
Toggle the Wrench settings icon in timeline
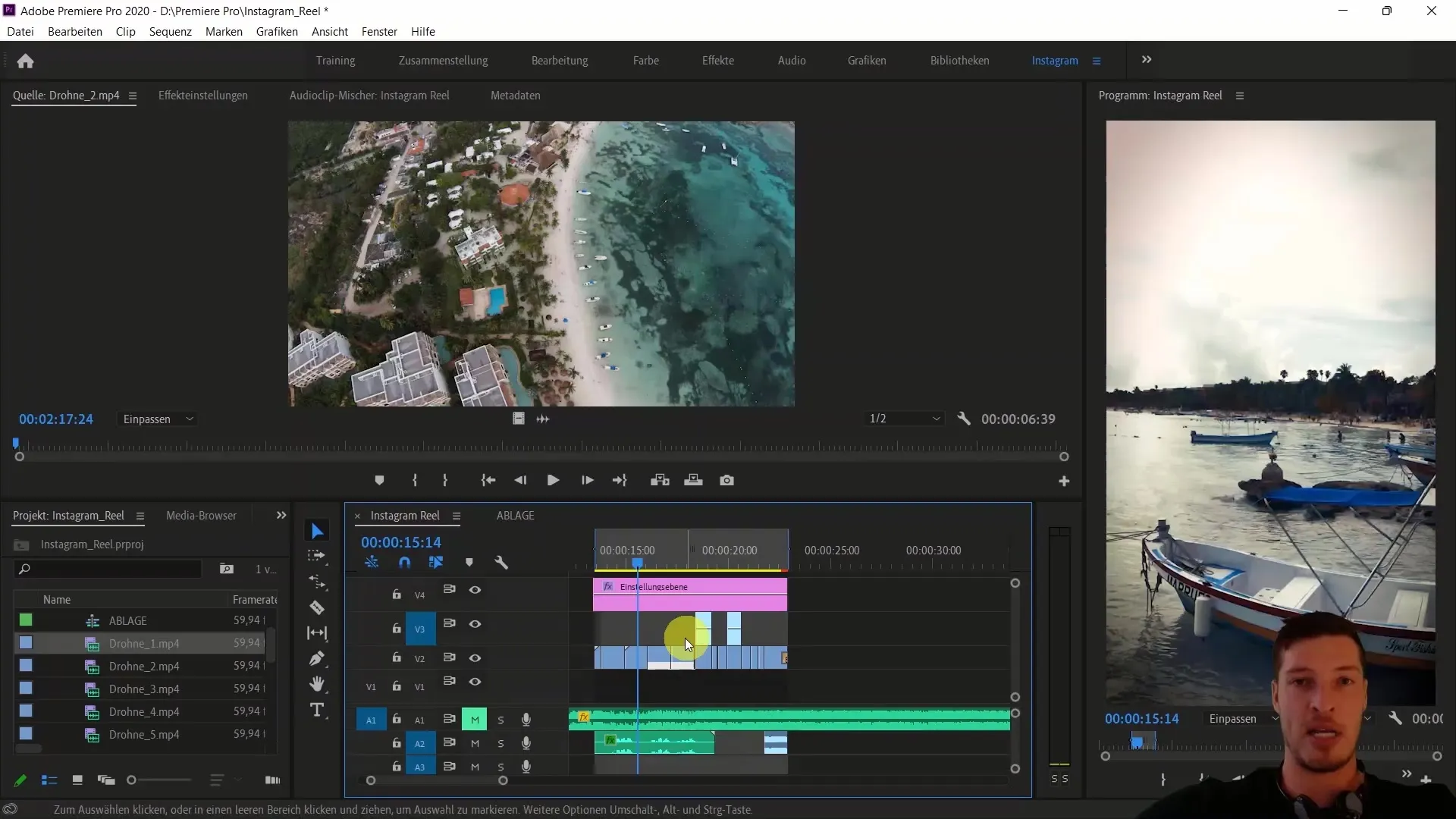pos(503,562)
